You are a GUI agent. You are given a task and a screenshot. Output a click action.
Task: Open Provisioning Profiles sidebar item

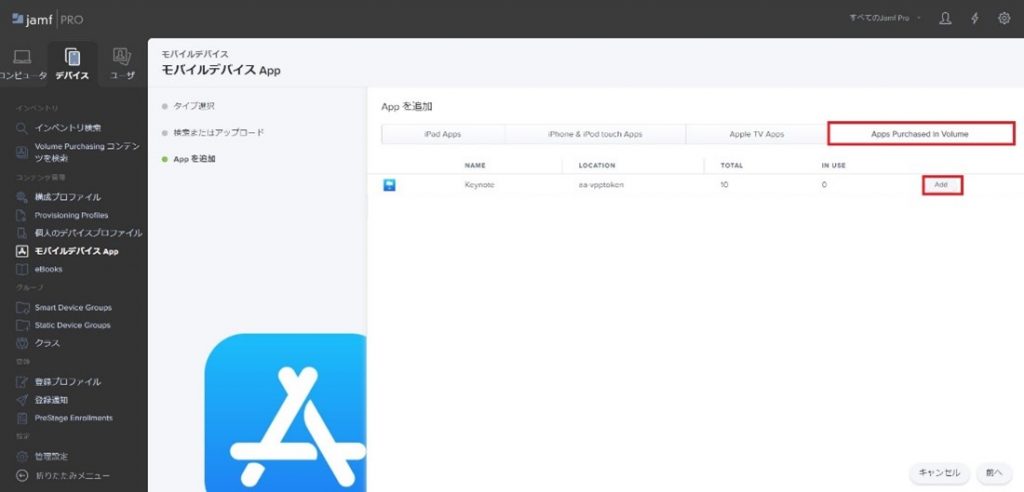[x=71, y=215]
